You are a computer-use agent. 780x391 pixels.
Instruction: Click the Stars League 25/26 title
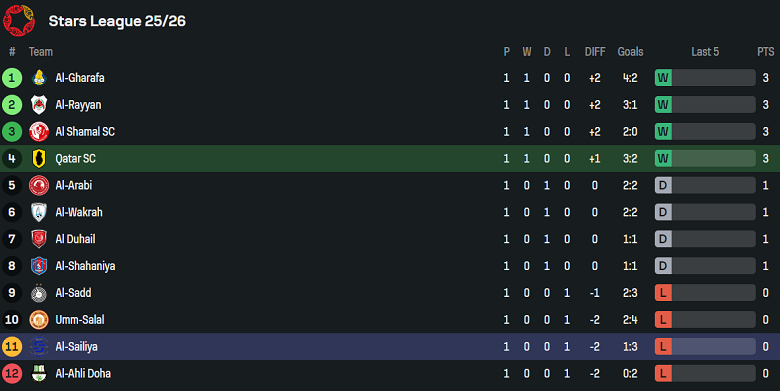tap(117, 21)
